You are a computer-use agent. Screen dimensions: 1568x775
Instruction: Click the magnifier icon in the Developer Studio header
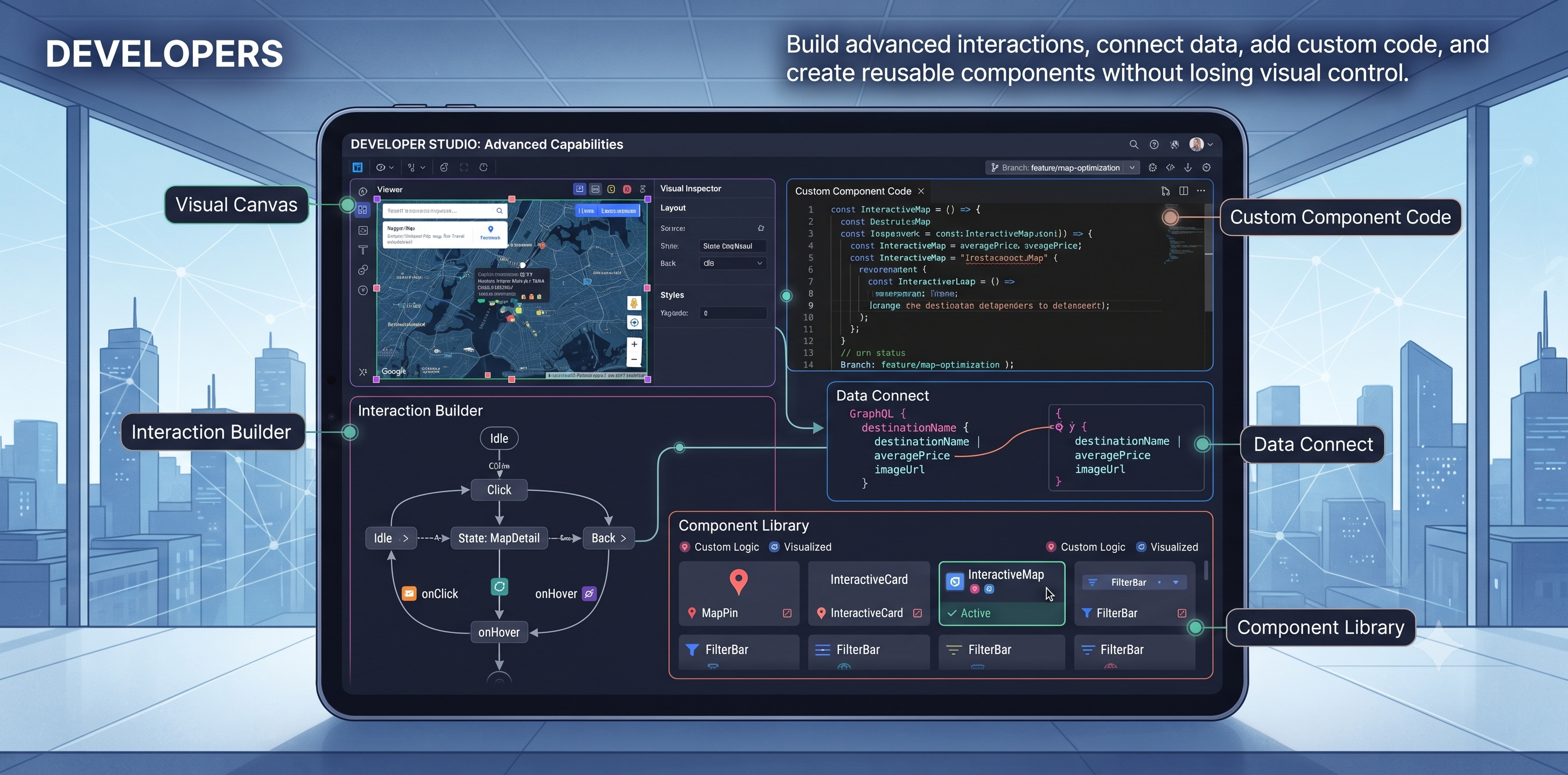click(1133, 144)
